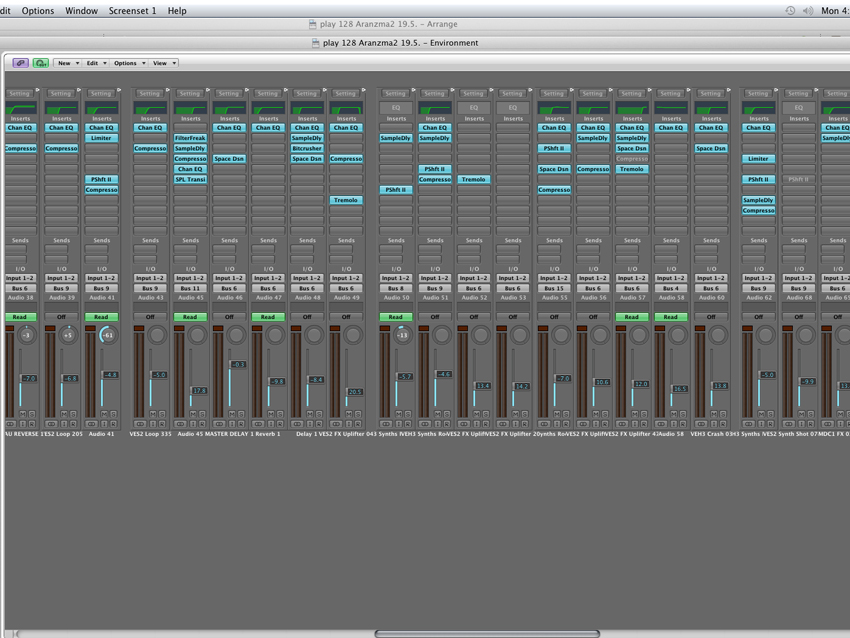Click the stereo format icon on Audio 43
The height and width of the screenshot is (638, 850).
[140, 424]
